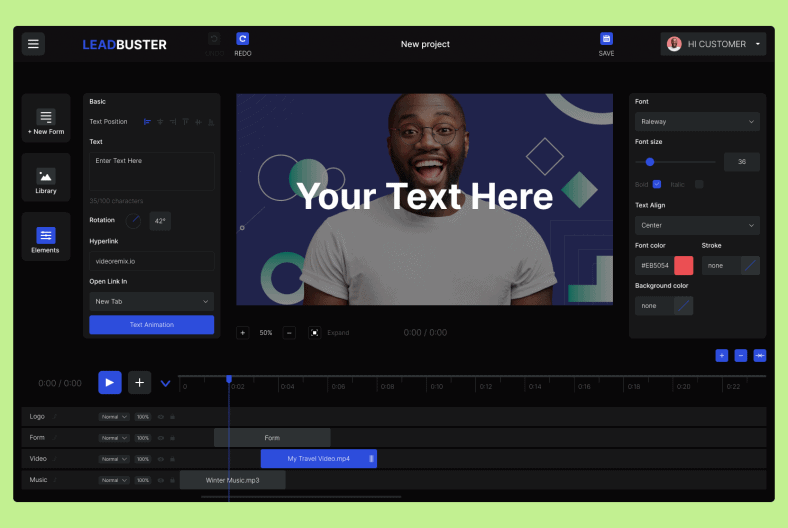Expand the Text Align dropdown
The height and width of the screenshot is (528, 788).
[x=697, y=226]
